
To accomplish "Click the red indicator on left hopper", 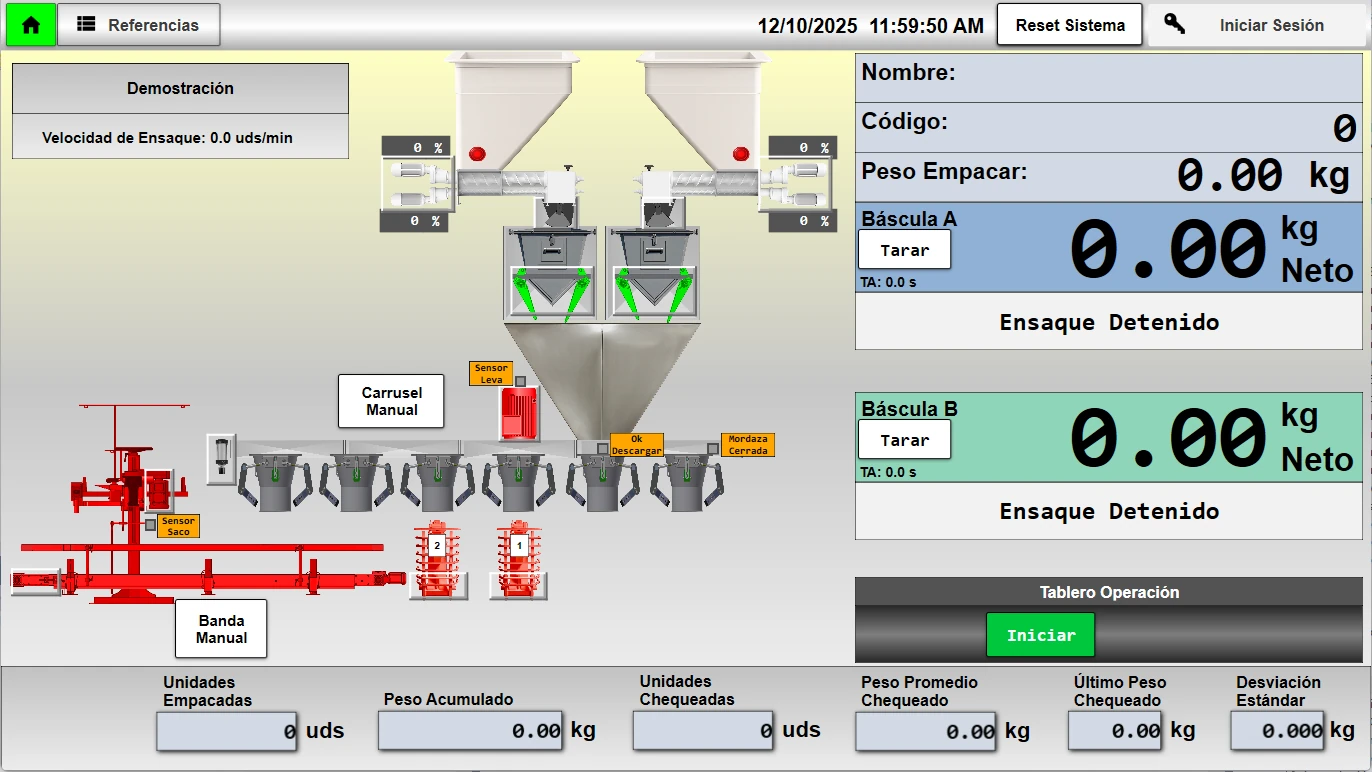I will click(x=477, y=153).
